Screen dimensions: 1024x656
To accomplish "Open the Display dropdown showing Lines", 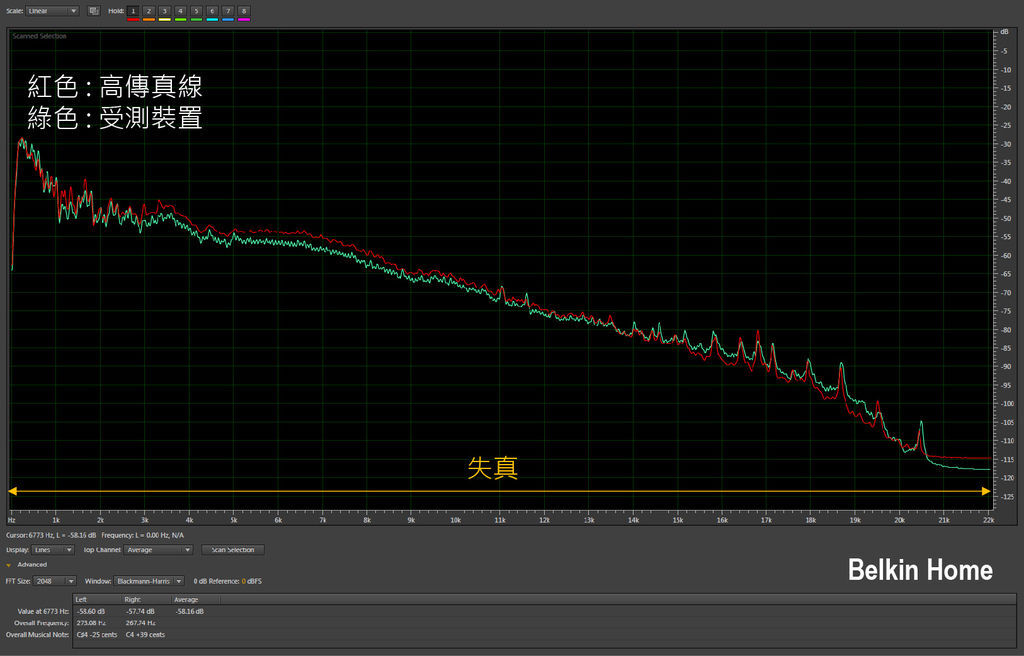I will click(53, 550).
